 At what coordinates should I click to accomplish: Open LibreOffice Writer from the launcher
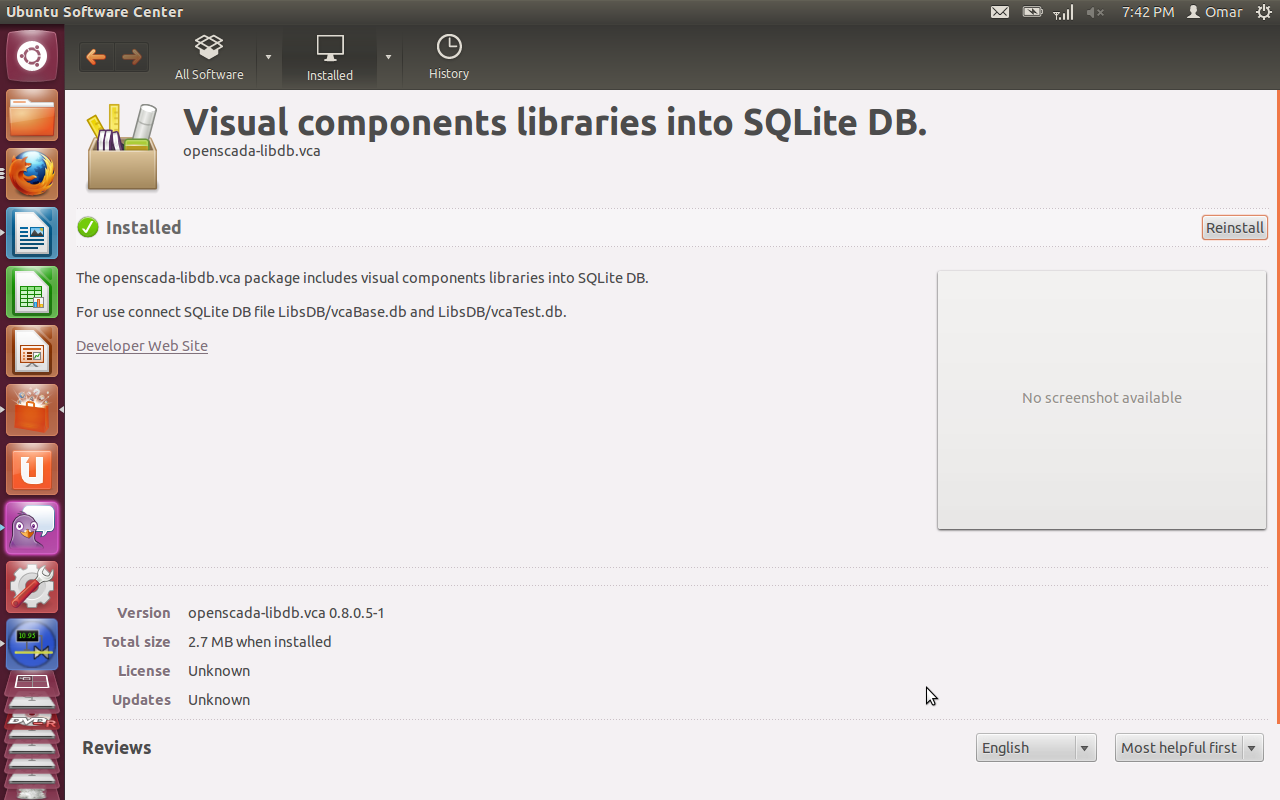coord(32,234)
